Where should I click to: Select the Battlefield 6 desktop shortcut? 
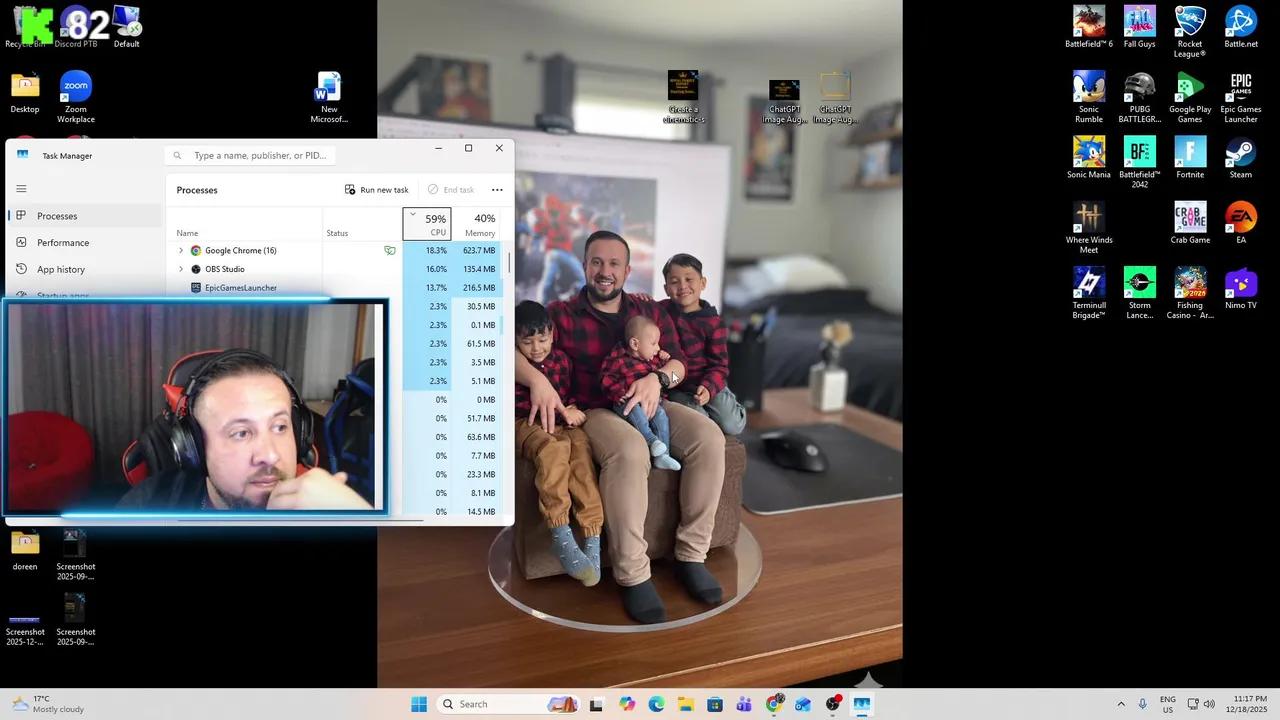tap(1089, 26)
